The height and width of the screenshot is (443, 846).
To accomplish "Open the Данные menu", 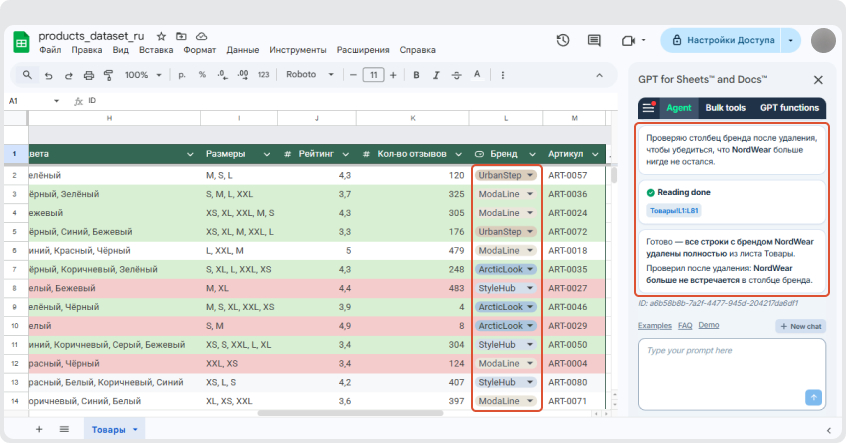I will [242, 49].
